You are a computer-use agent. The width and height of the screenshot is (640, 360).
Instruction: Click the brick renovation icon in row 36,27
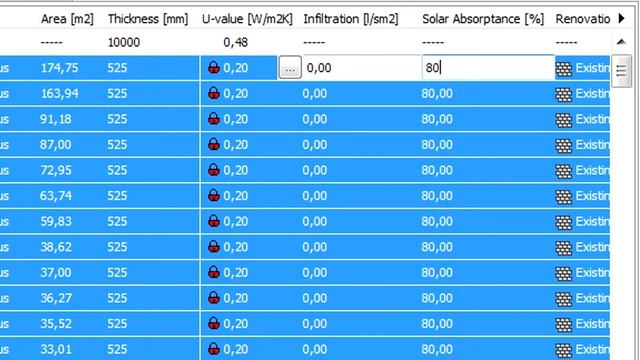[564, 300]
